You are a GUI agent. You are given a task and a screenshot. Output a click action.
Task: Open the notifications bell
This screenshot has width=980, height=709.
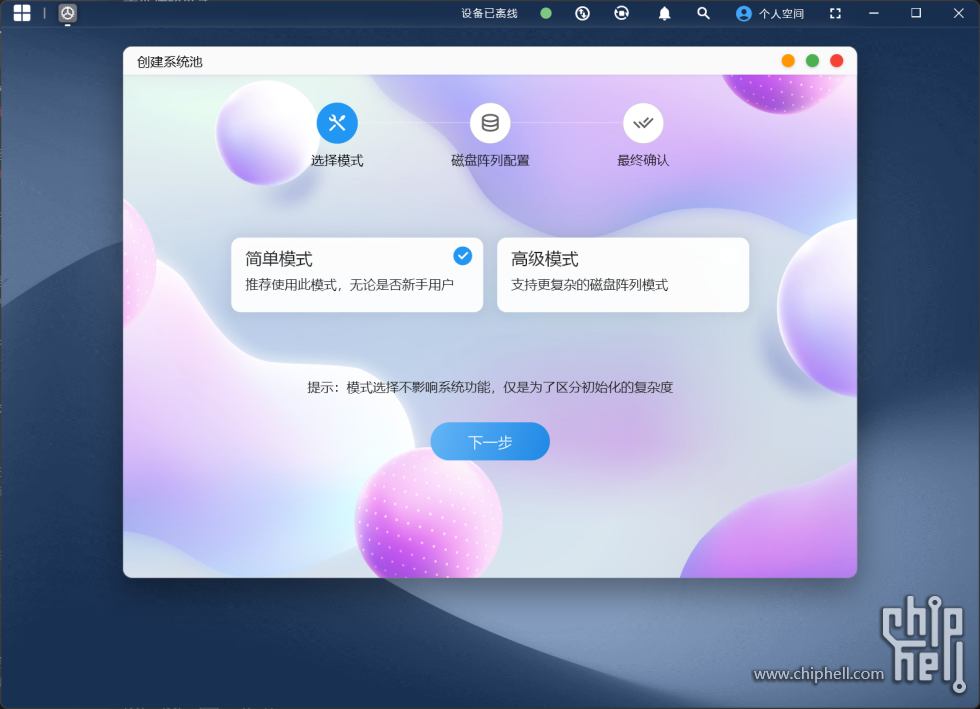(x=664, y=13)
